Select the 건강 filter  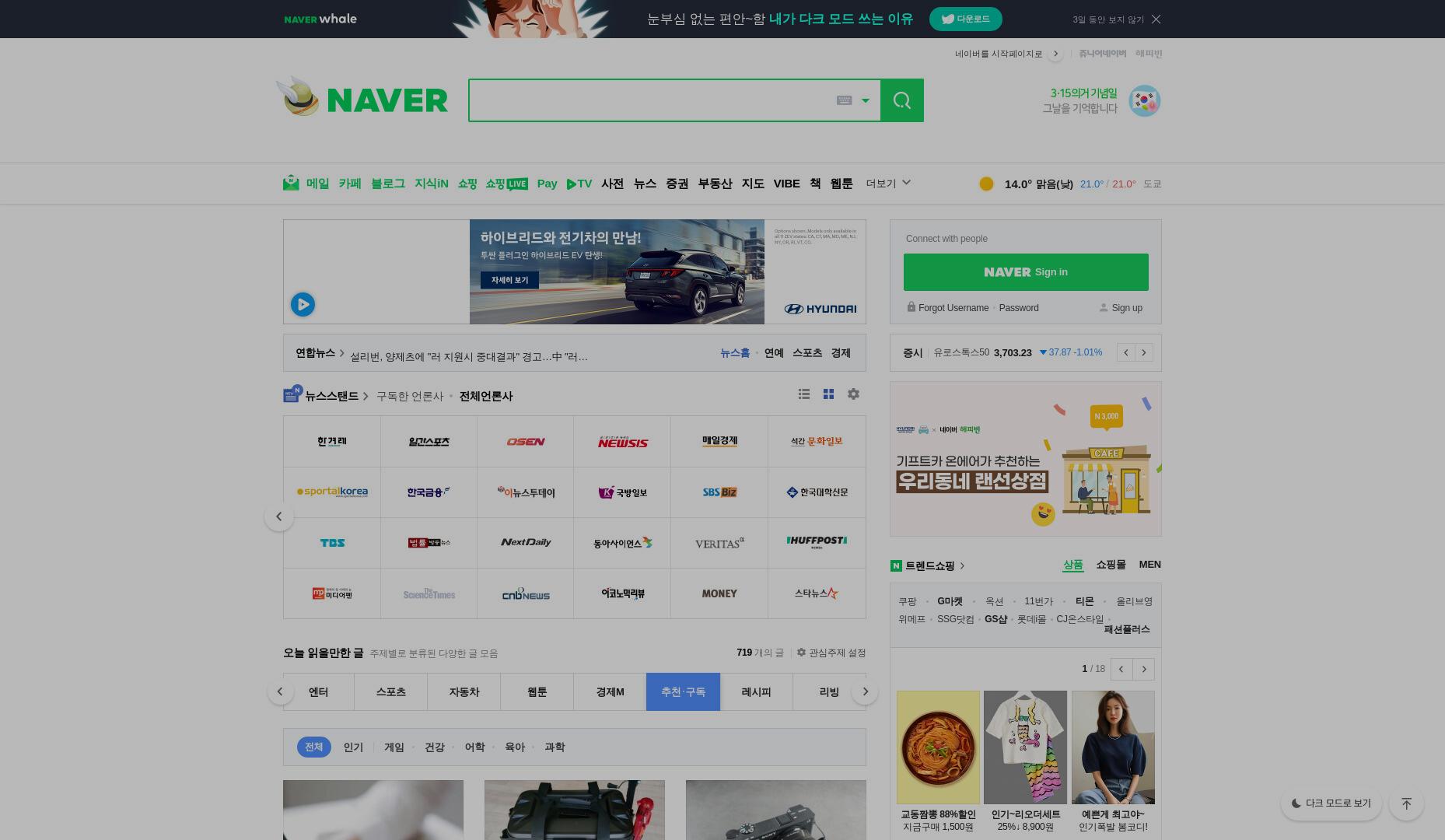pyautogui.click(x=435, y=747)
